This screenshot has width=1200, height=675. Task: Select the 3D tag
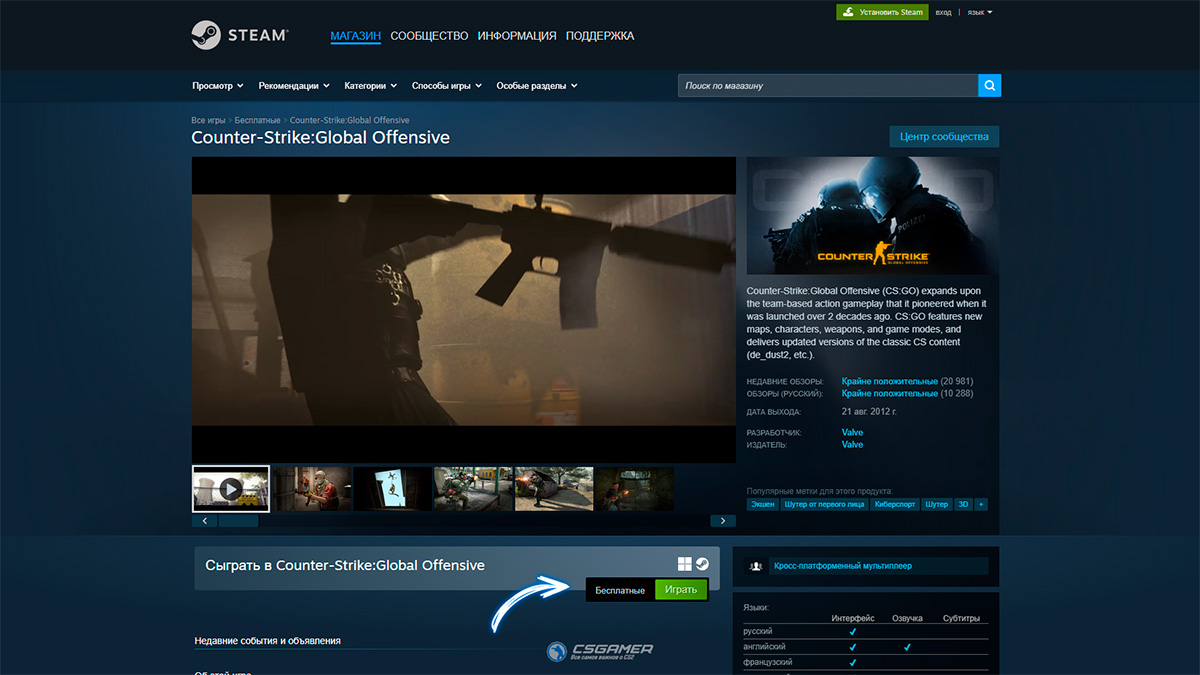tap(963, 505)
